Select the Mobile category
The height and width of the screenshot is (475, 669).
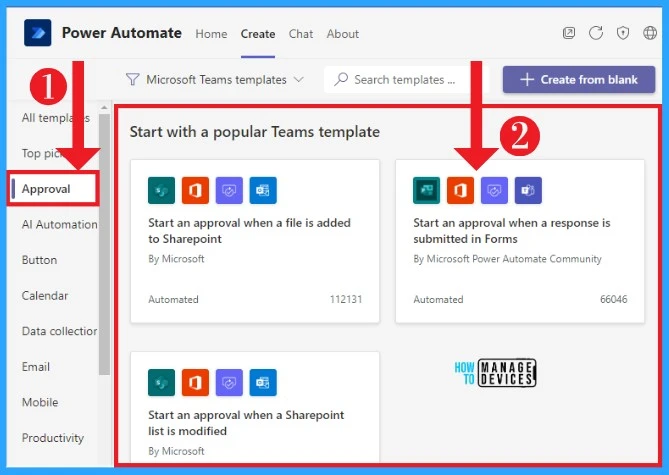[x=40, y=402]
